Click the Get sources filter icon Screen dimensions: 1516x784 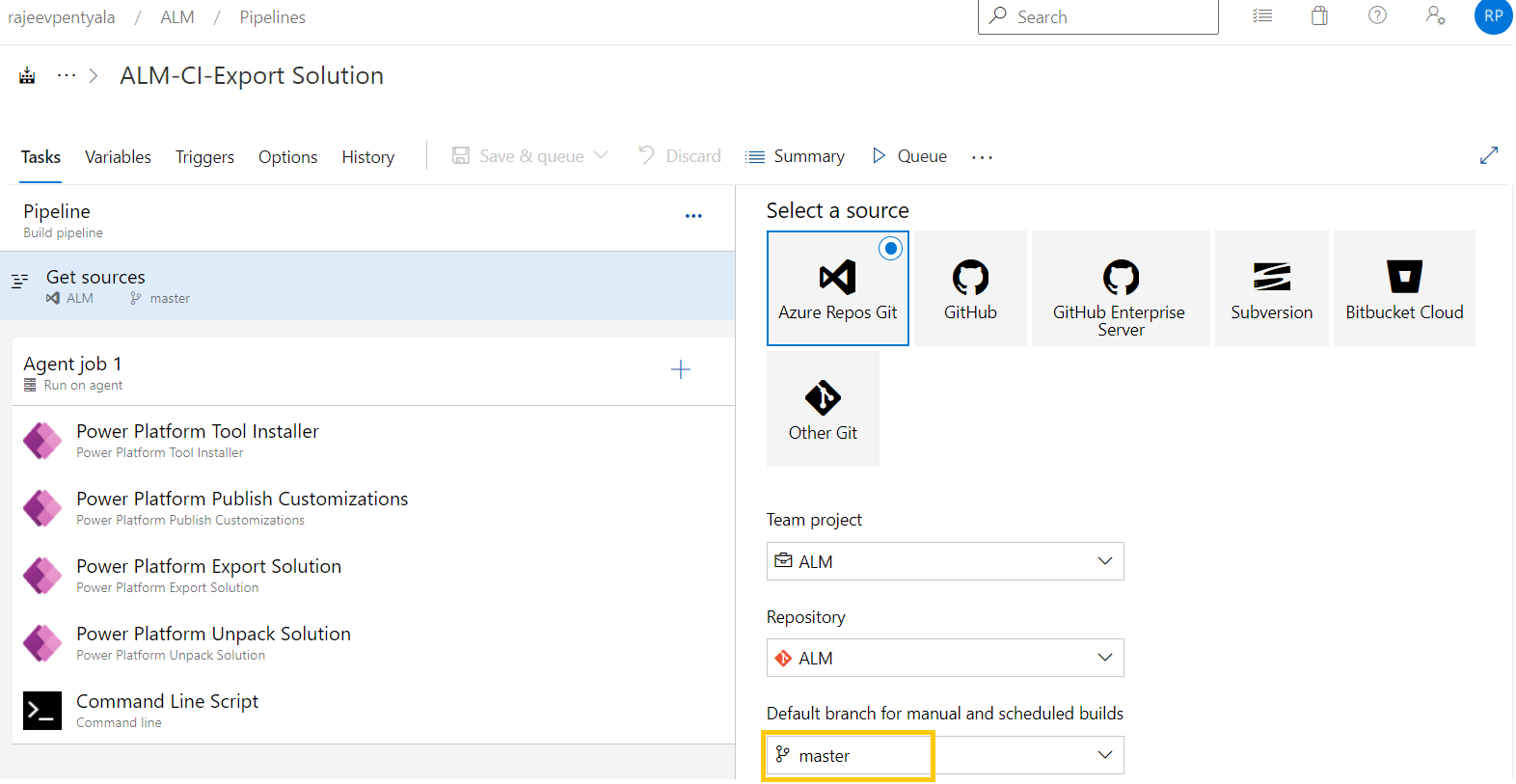point(19,281)
